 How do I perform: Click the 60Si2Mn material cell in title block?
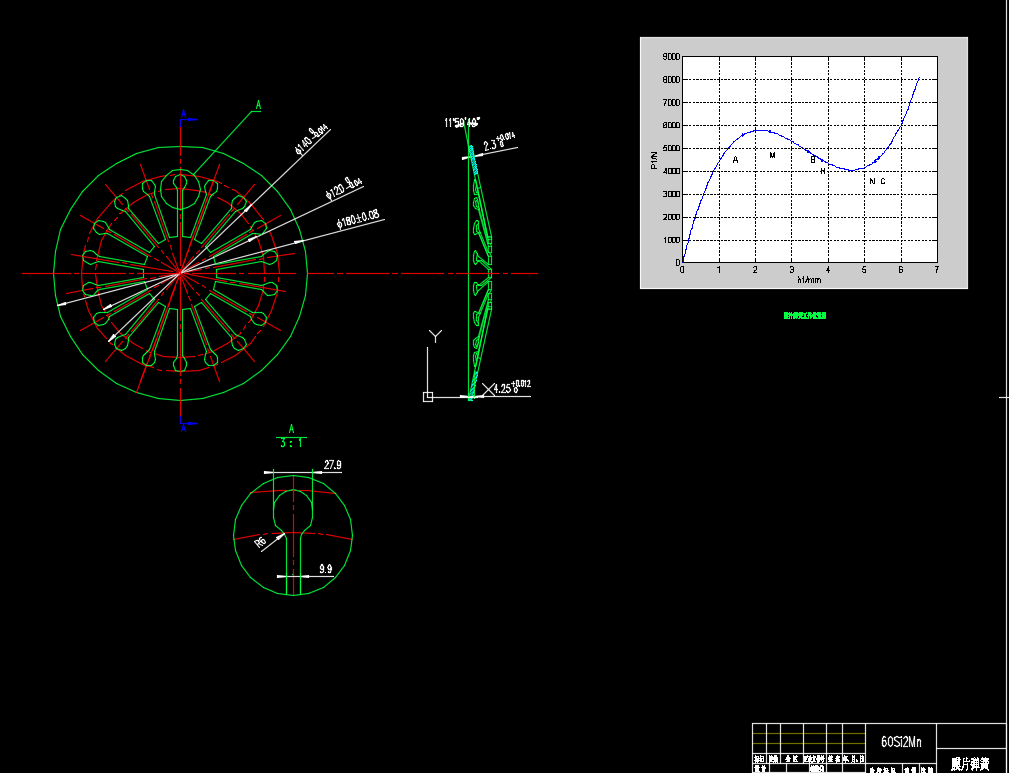899,742
